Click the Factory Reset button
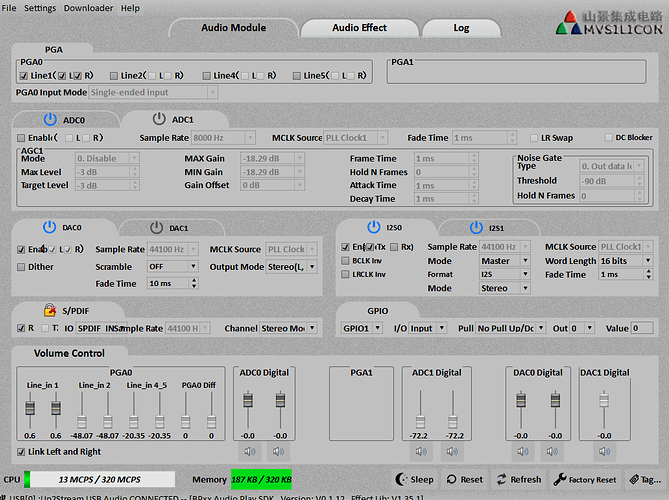Image resolution: width=669 pixels, height=500 pixels. coord(585,480)
